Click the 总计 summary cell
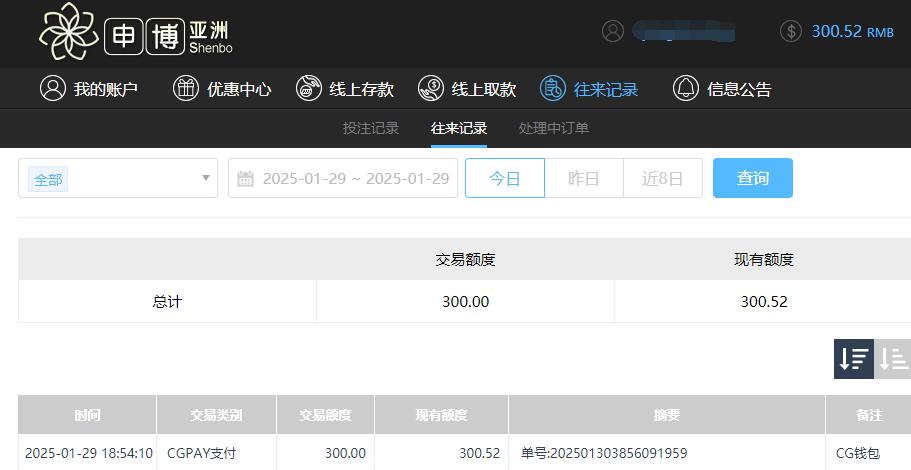 [x=167, y=302]
